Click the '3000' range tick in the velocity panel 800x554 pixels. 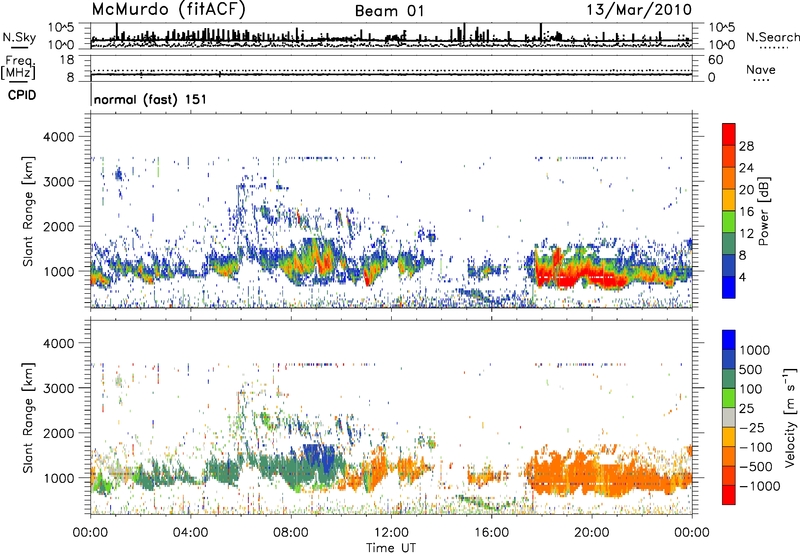(59, 388)
